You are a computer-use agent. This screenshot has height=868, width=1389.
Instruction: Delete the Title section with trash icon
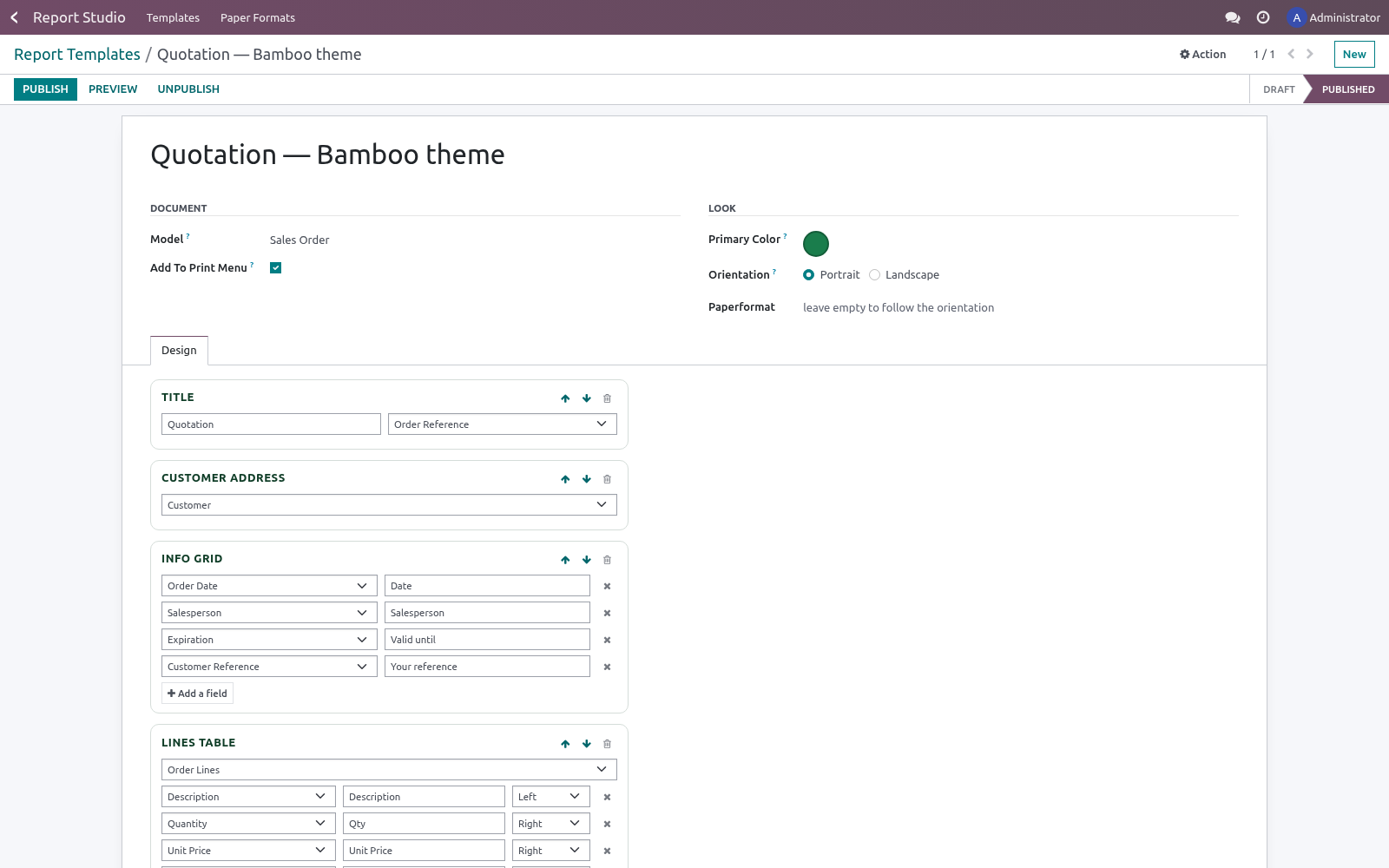pos(607,398)
